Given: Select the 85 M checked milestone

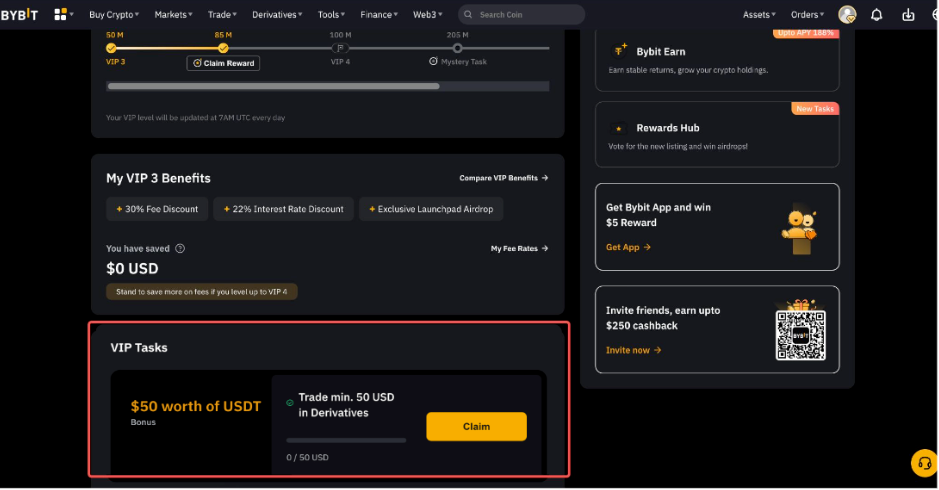Looking at the screenshot, I should (223, 48).
